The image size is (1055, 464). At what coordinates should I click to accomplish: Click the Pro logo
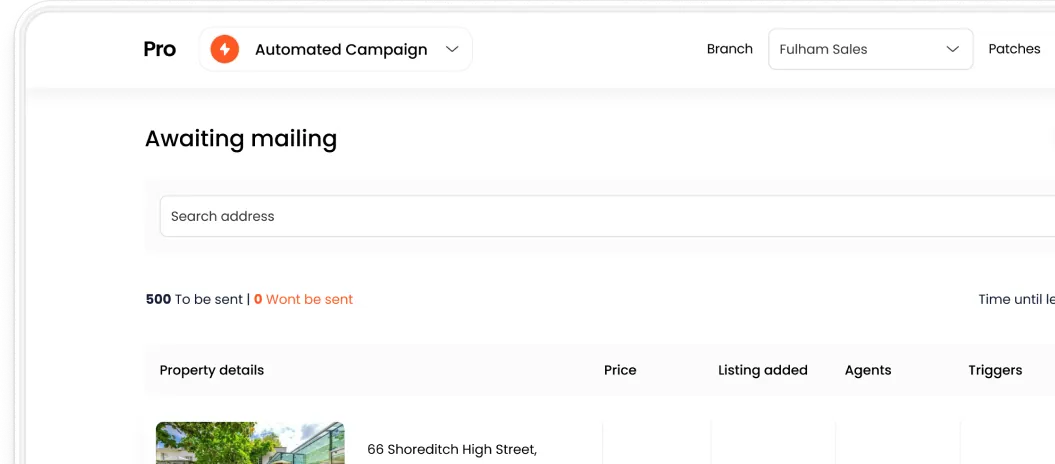tap(160, 49)
